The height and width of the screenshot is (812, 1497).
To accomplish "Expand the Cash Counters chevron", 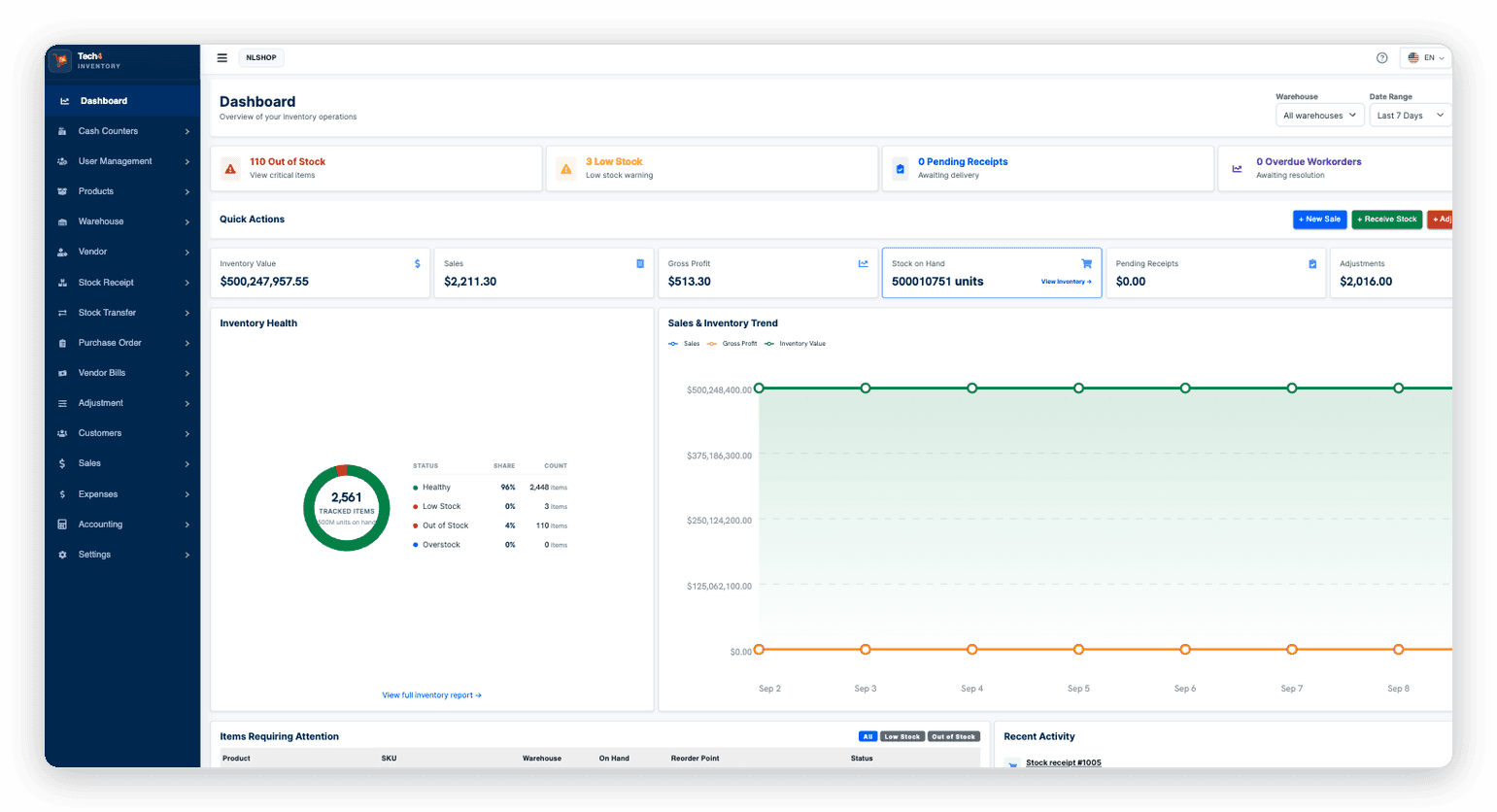I will [187, 131].
